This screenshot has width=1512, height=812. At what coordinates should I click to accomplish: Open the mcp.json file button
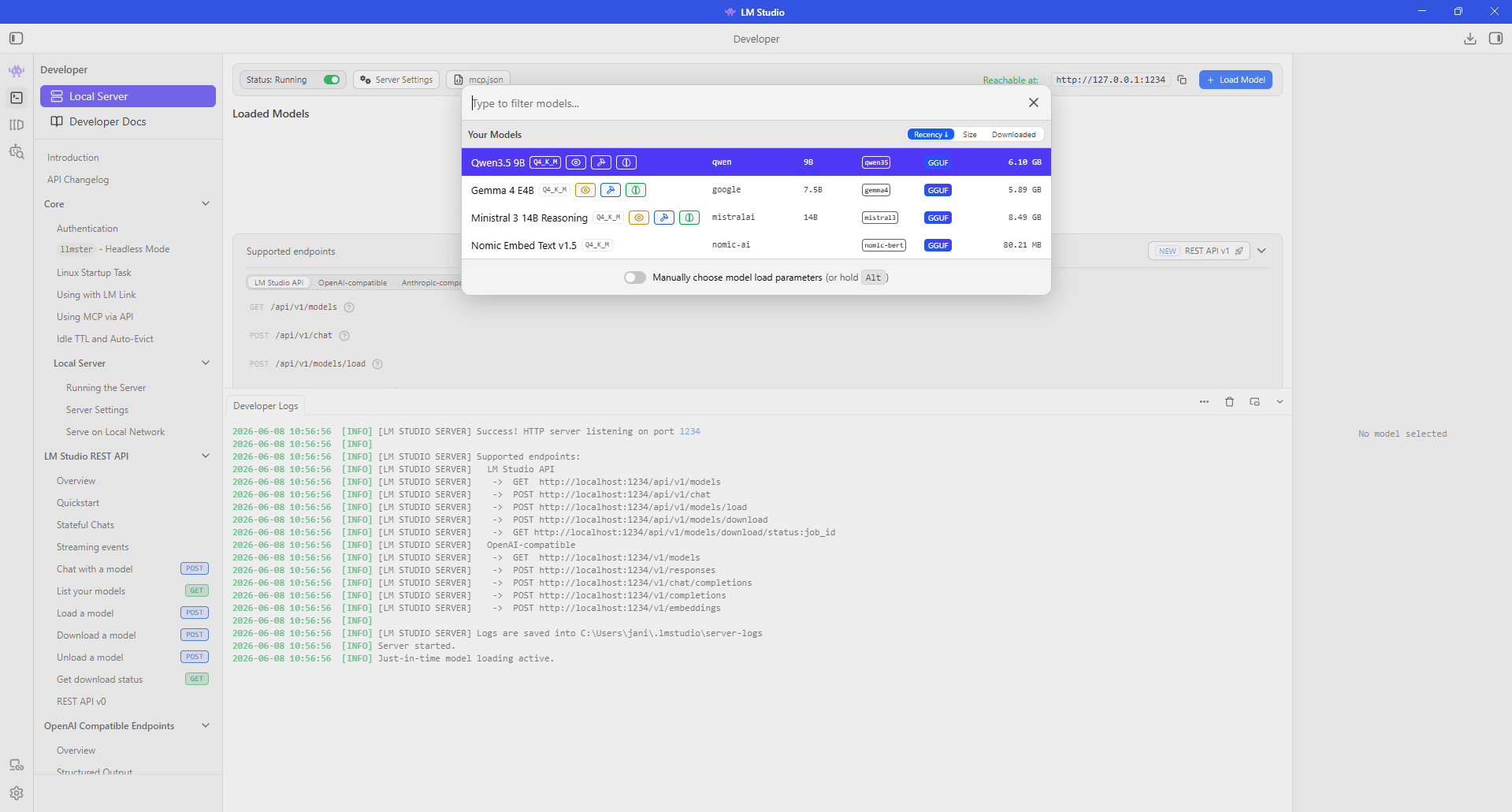(478, 80)
